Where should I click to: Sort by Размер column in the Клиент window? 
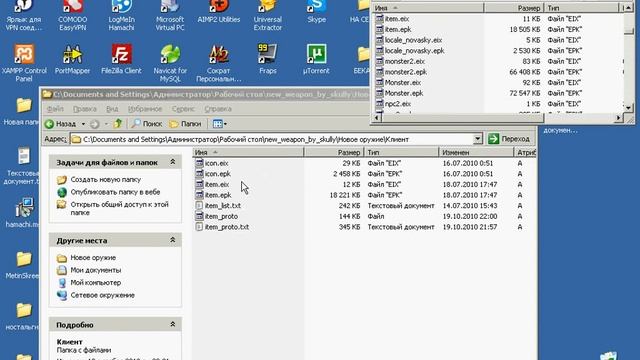(334, 152)
